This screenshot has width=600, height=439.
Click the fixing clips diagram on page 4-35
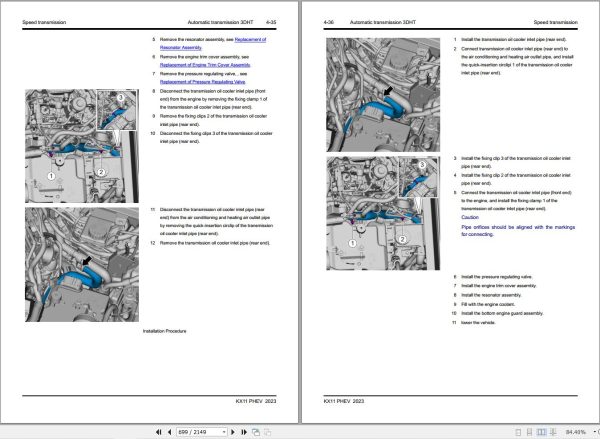click(82, 146)
